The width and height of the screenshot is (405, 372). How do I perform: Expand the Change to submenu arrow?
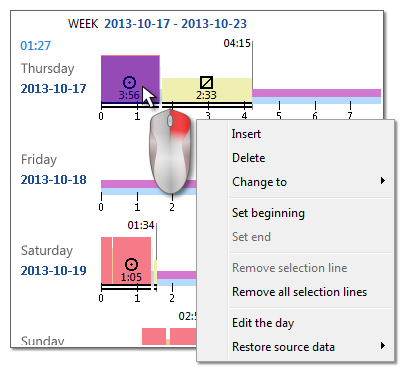[383, 181]
